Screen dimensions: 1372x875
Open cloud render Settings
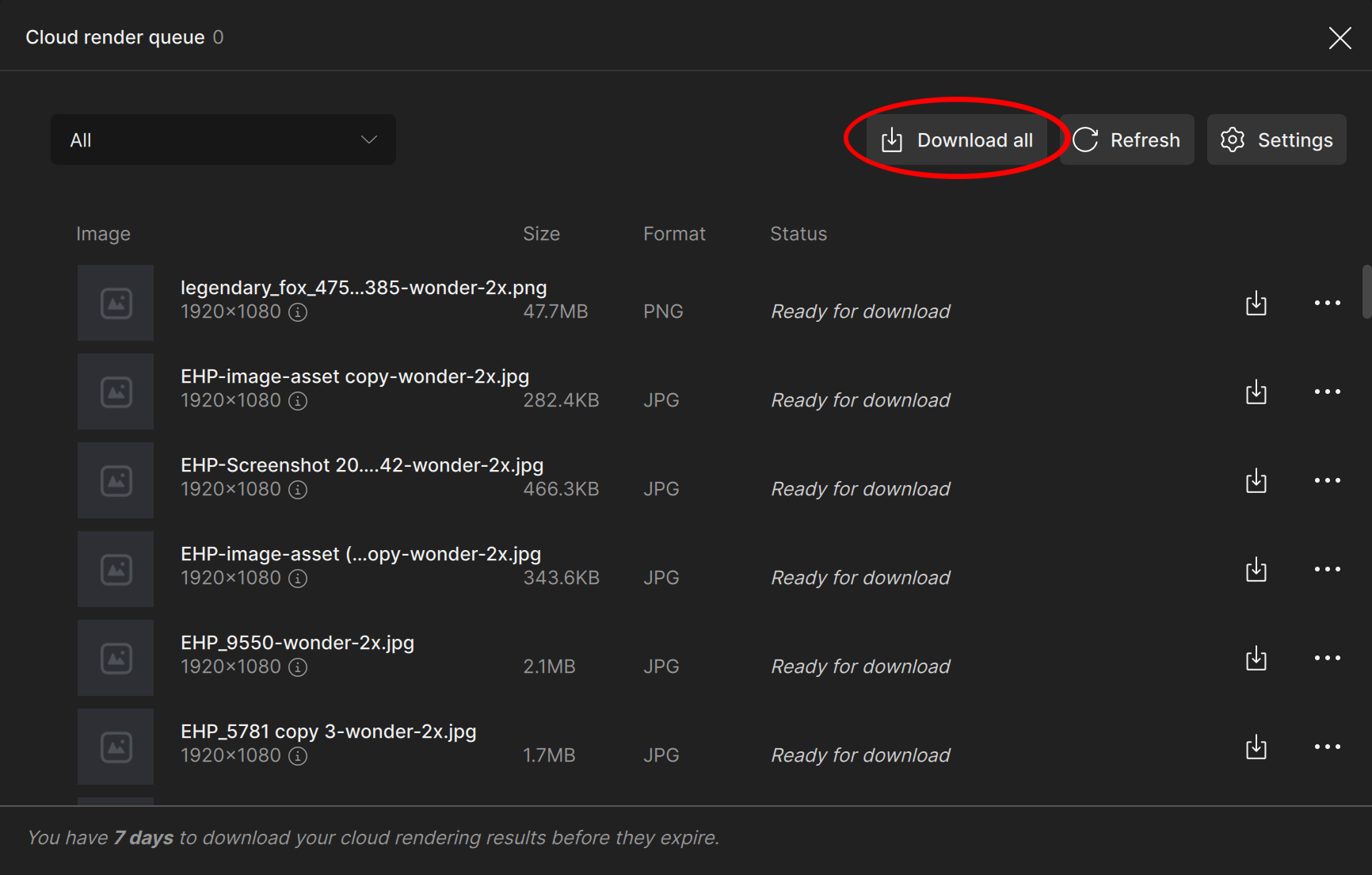click(x=1276, y=139)
